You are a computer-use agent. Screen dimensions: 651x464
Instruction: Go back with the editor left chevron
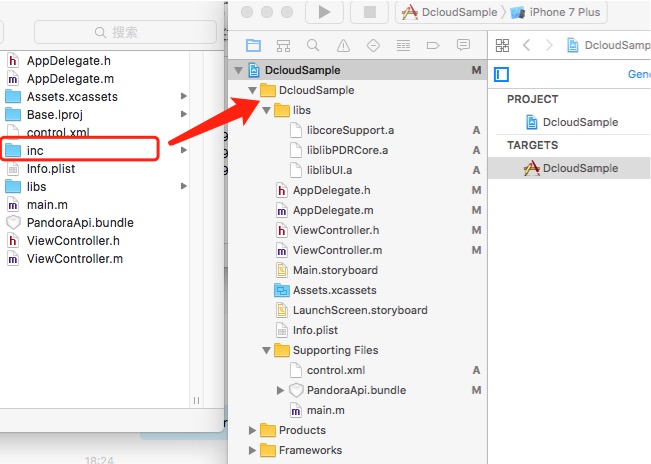tap(526, 45)
